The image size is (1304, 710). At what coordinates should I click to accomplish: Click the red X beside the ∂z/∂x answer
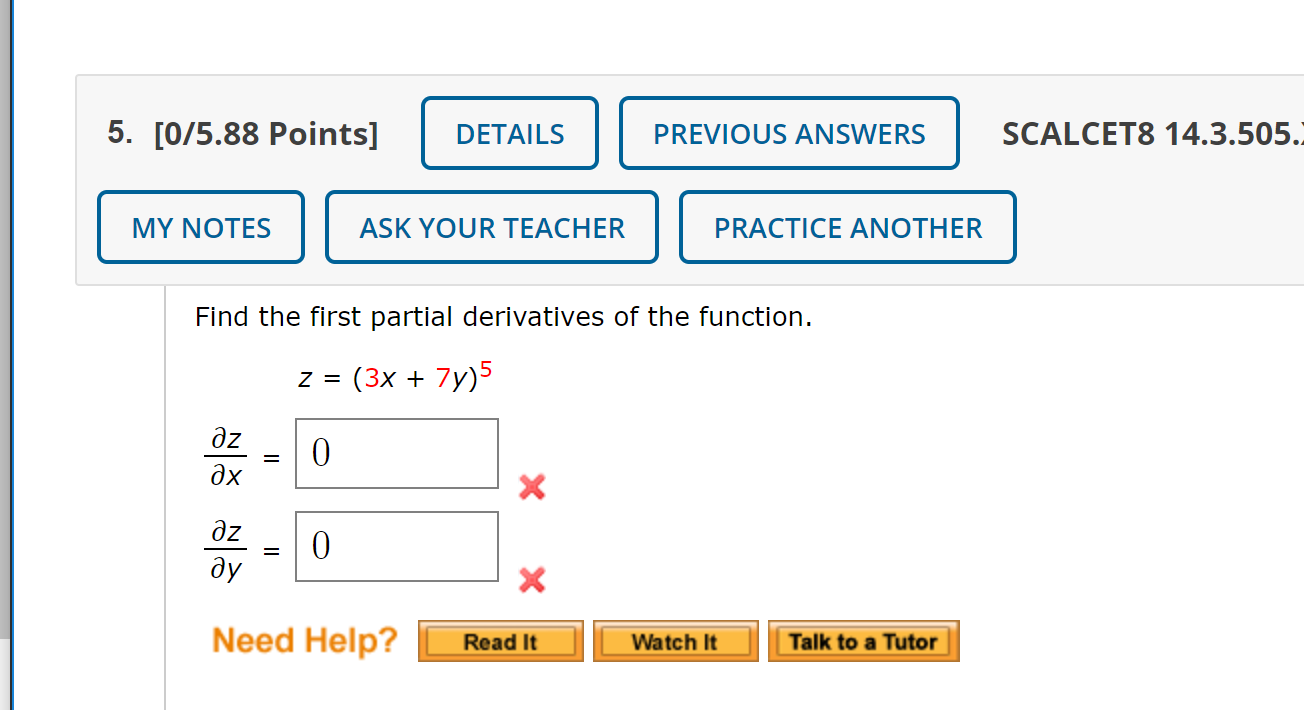[531, 488]
